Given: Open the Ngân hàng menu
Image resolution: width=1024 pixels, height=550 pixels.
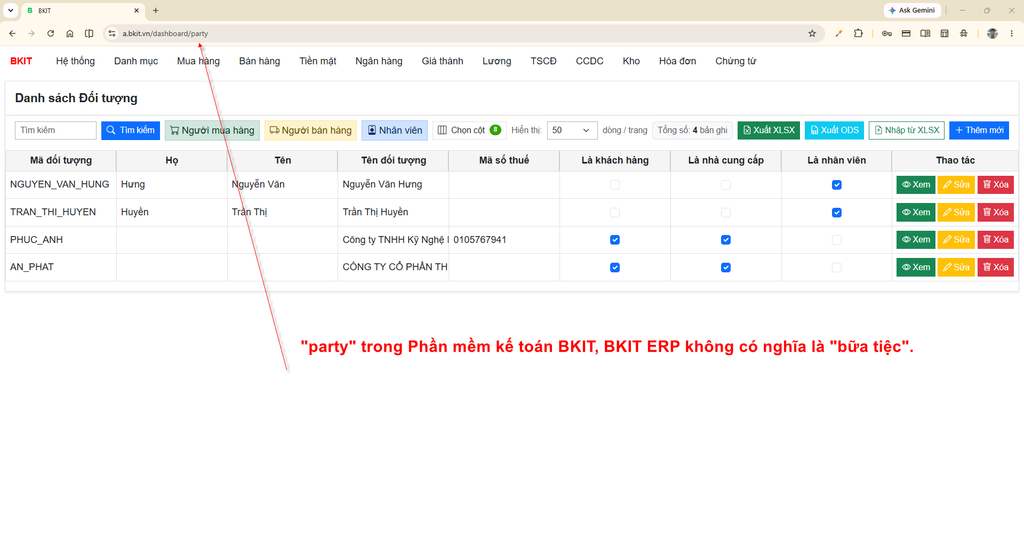Looking at the screenshot, I should pos(379,61).
